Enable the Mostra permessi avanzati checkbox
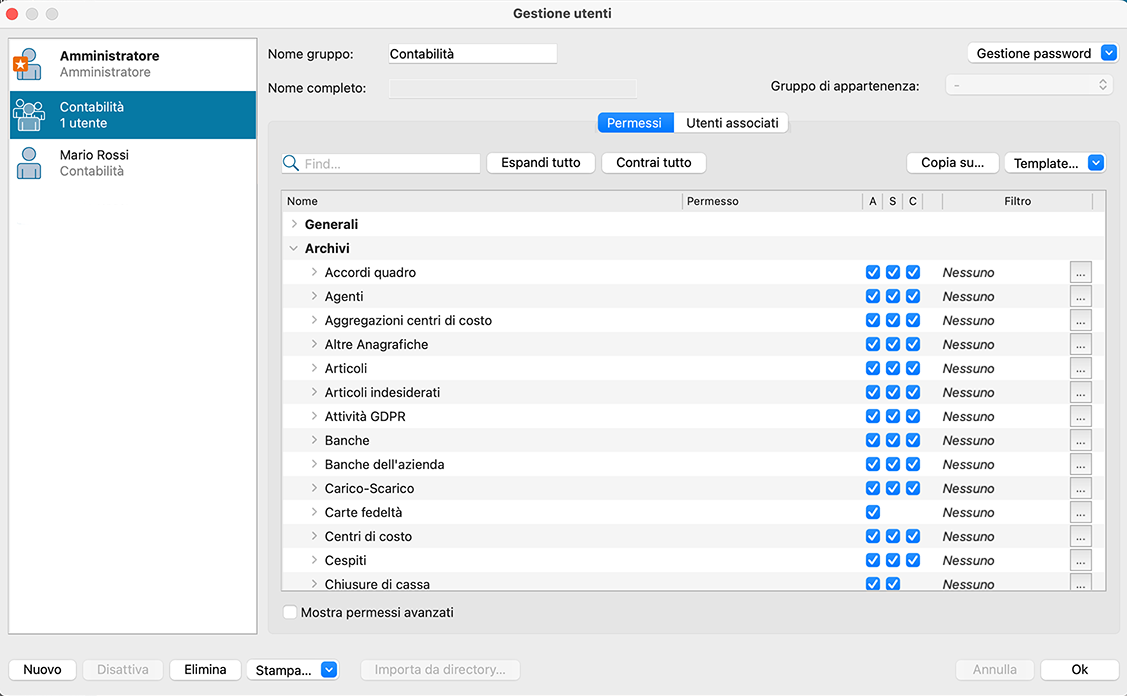 tap(290, 612)
